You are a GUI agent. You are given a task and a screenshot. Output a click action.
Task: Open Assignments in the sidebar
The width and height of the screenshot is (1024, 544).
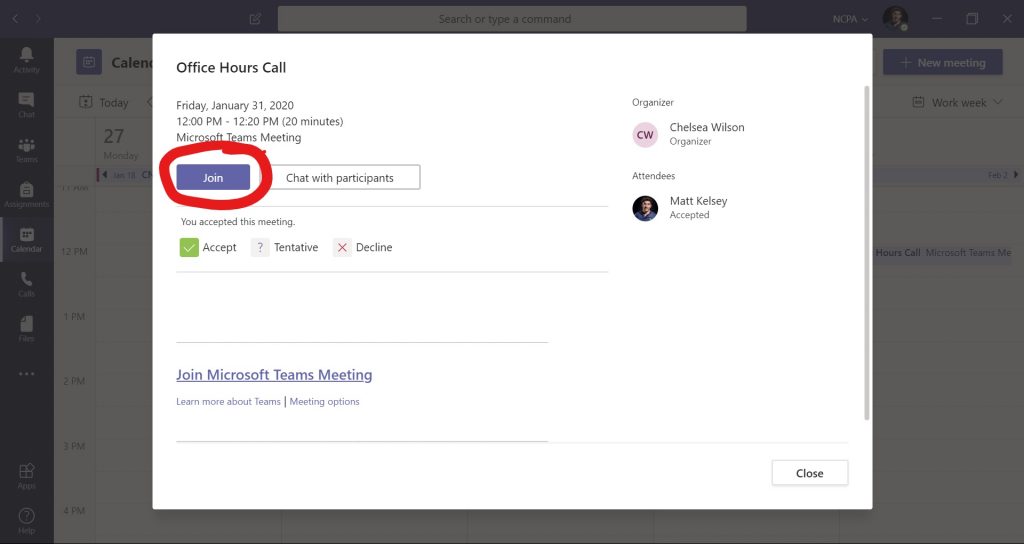pyautogui.click(x=26, y=195)
